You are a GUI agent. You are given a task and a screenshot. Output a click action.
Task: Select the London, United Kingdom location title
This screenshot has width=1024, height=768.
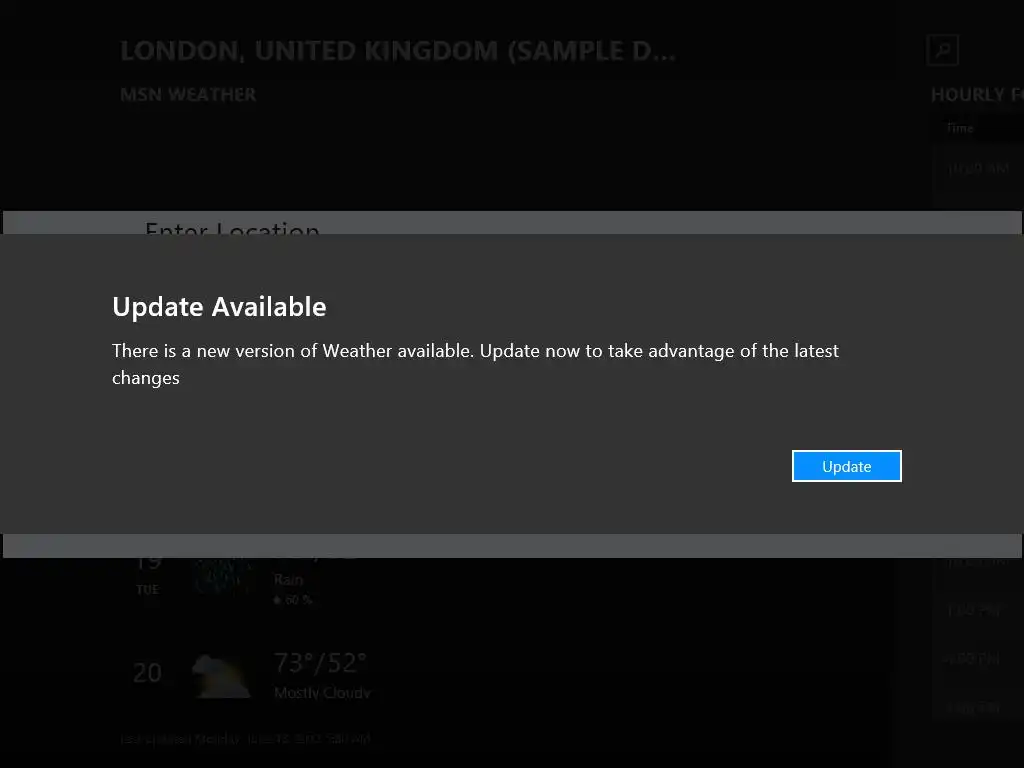[398, 51]
